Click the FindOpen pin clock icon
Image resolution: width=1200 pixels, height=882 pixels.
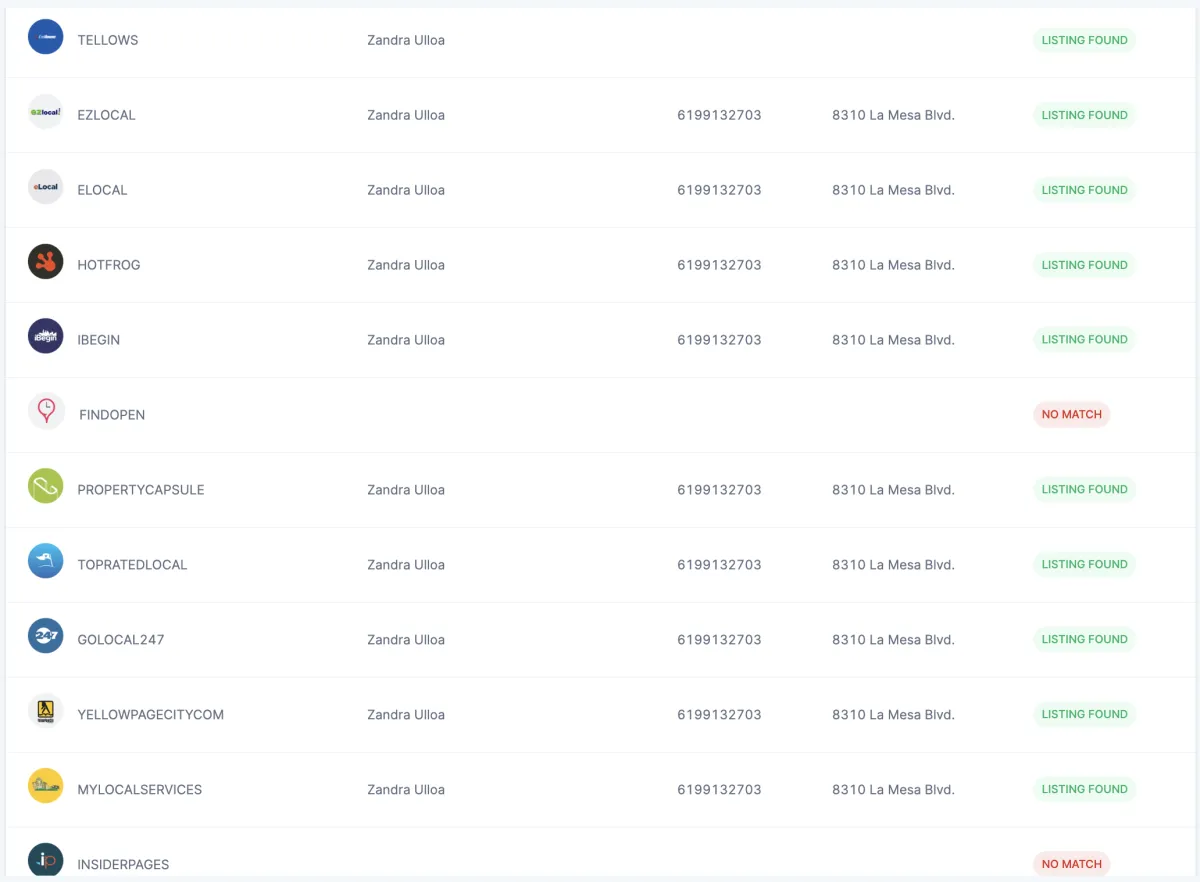coord(46,411)
